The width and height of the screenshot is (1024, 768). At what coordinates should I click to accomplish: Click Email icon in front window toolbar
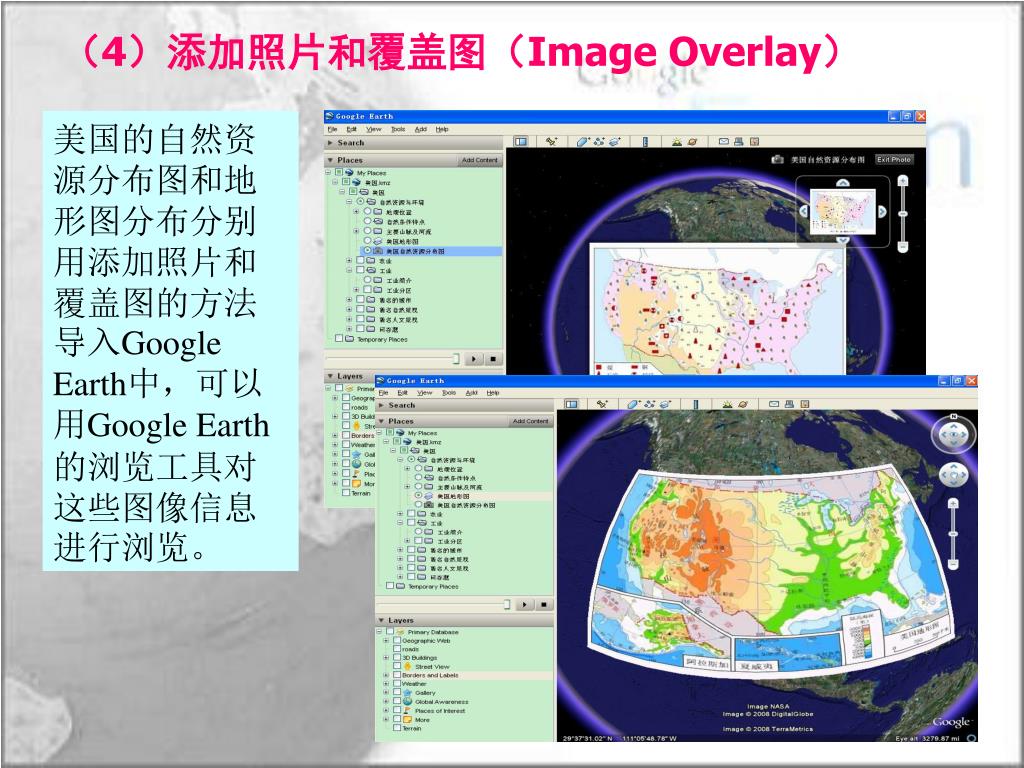(774, 404)
